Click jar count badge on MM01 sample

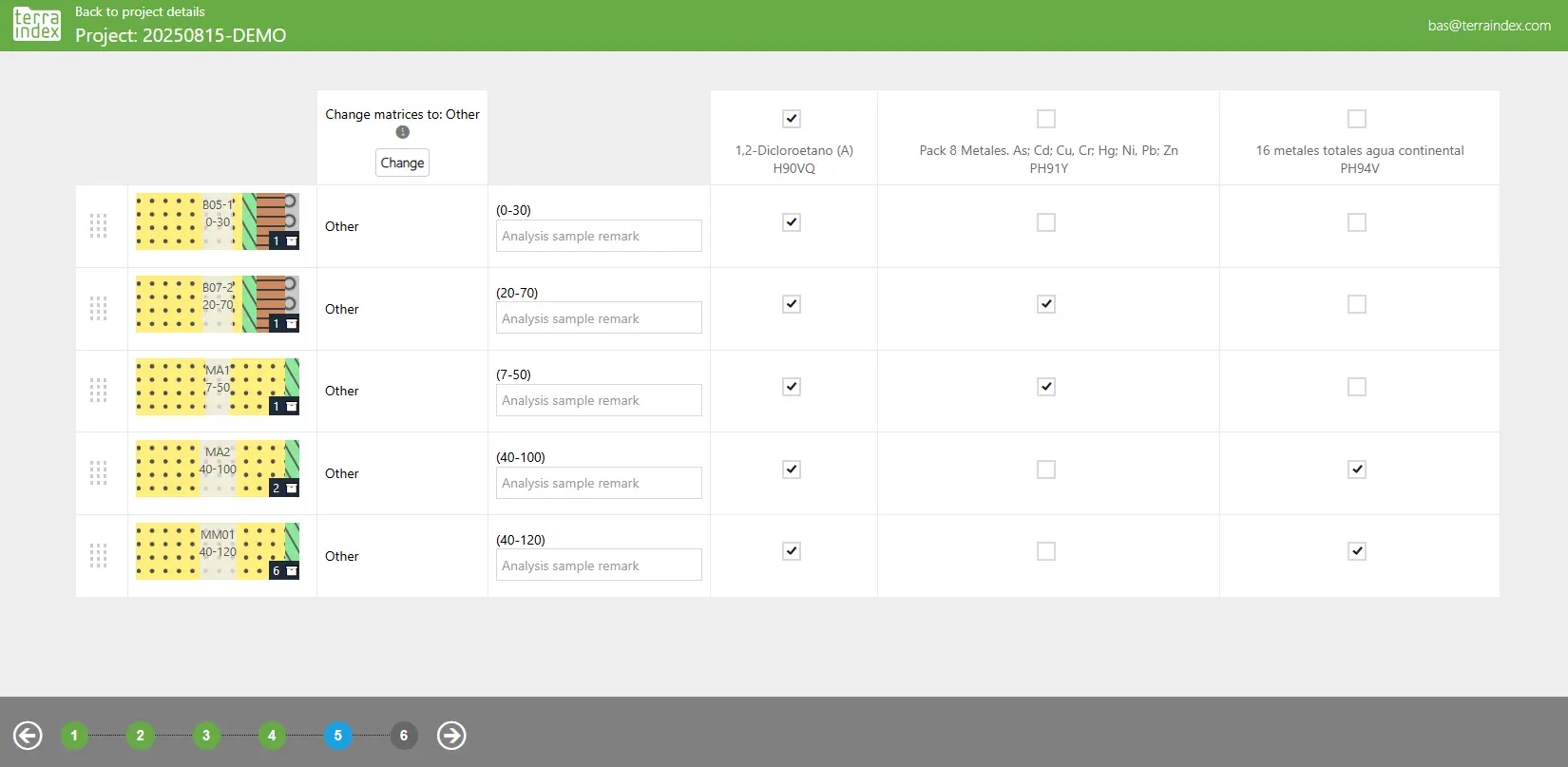tap(284, 570)
